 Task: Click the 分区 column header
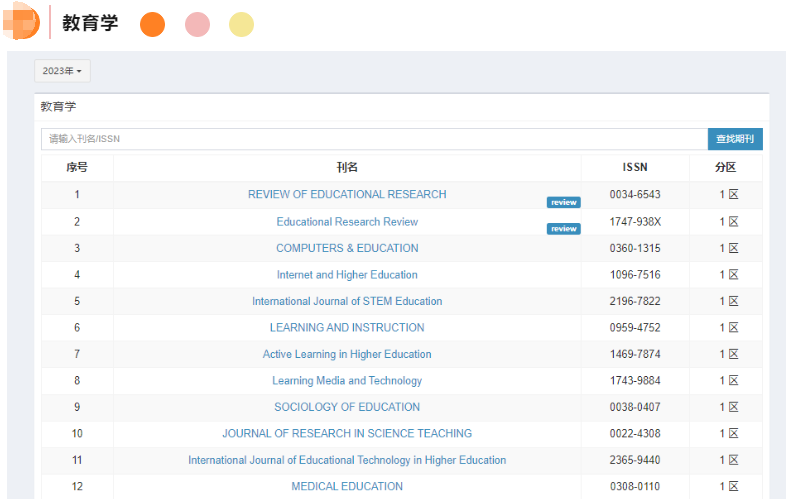pos(725,168)
